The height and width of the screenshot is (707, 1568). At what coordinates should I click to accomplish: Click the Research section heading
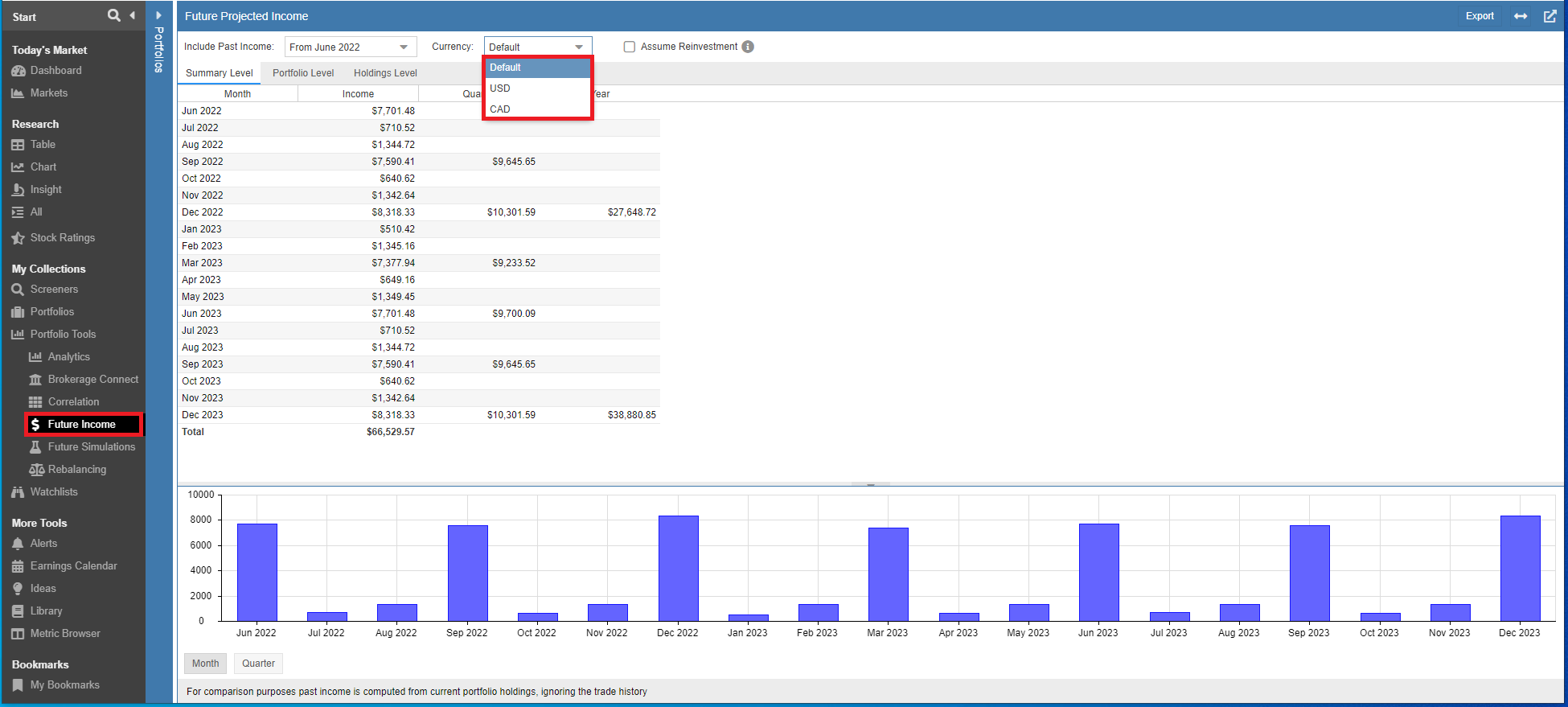35,124
